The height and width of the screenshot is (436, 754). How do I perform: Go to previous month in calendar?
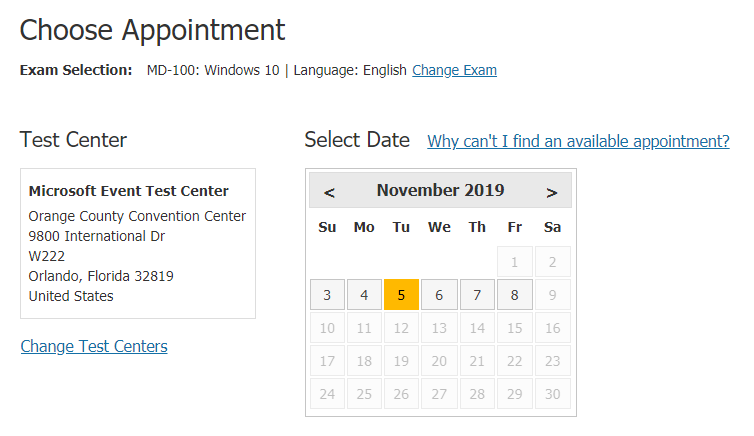pyautogui.click(x=329, y=192)
